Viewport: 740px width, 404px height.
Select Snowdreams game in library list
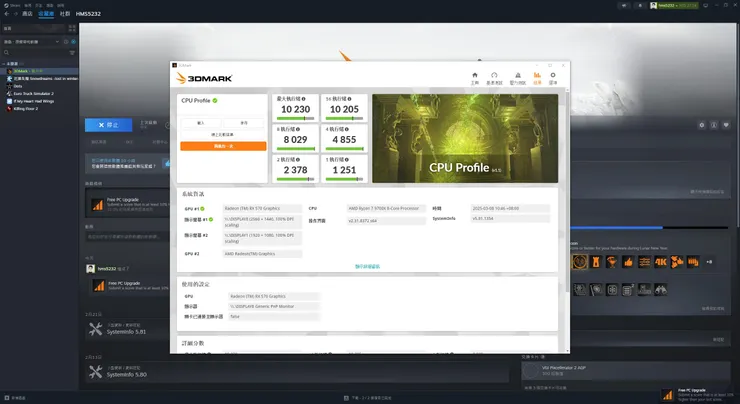tap(40, 79)
